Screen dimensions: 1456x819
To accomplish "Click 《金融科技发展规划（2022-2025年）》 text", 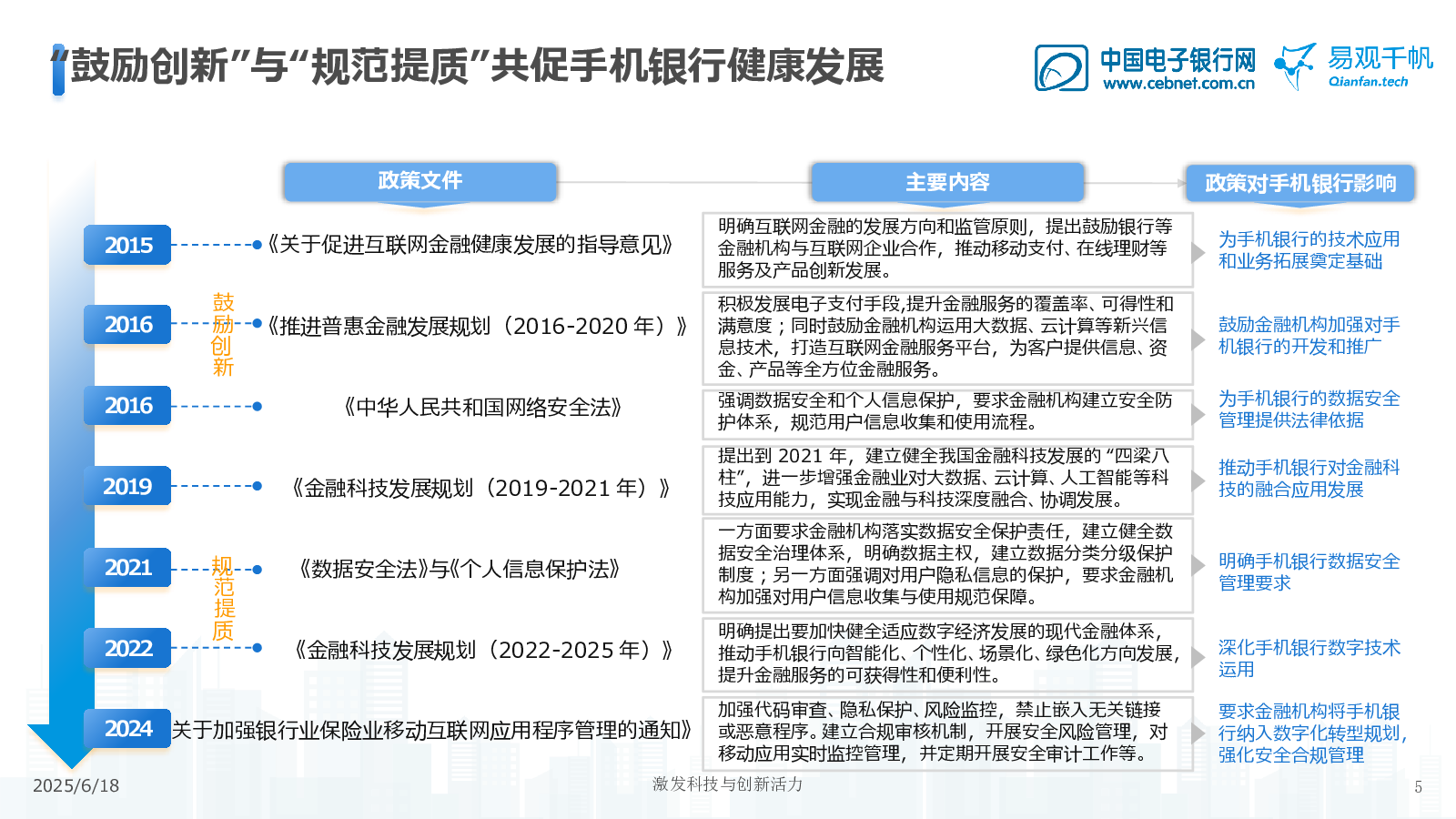I will 483,650.
